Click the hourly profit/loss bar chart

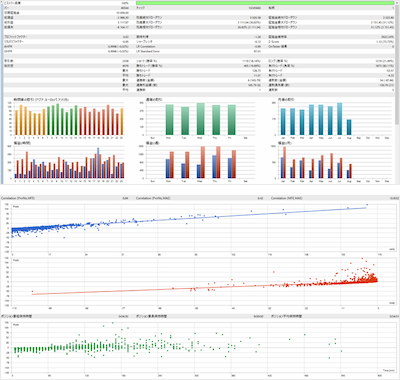(68, 163)
